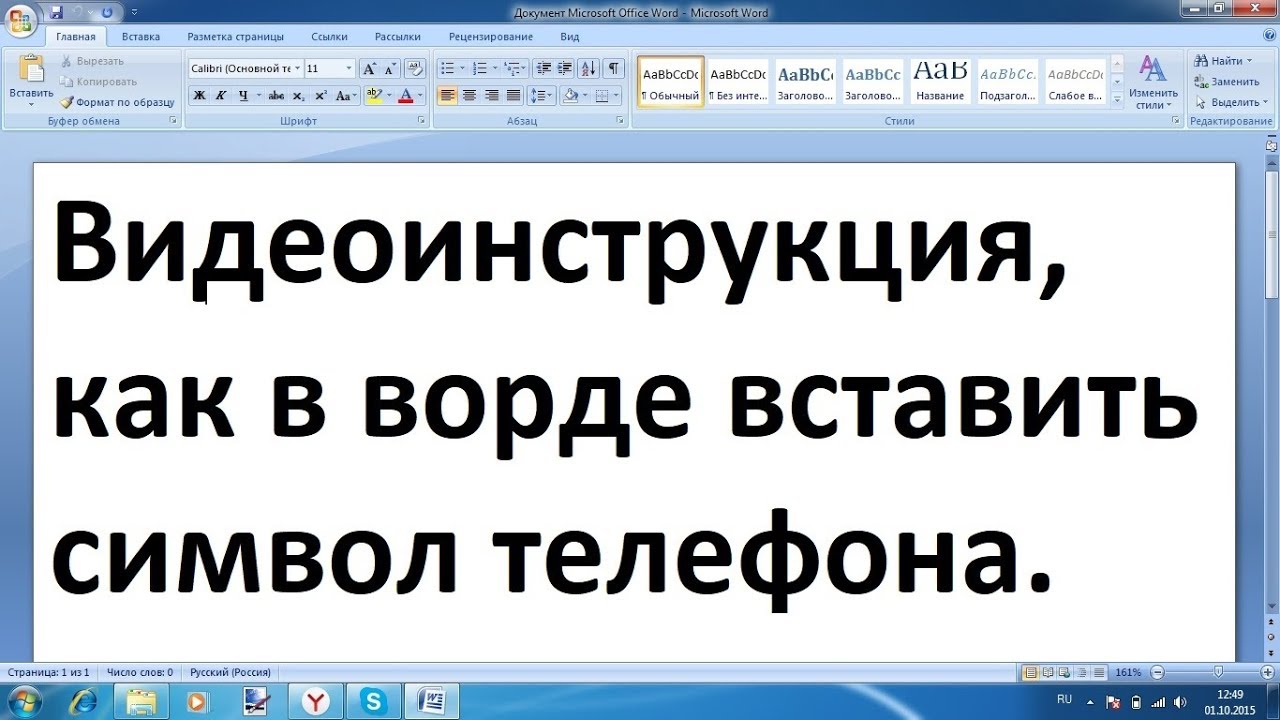1280x720 pixels.
Task: Switch to Full Screen Reading view
Action: (x=1049, y=673)
